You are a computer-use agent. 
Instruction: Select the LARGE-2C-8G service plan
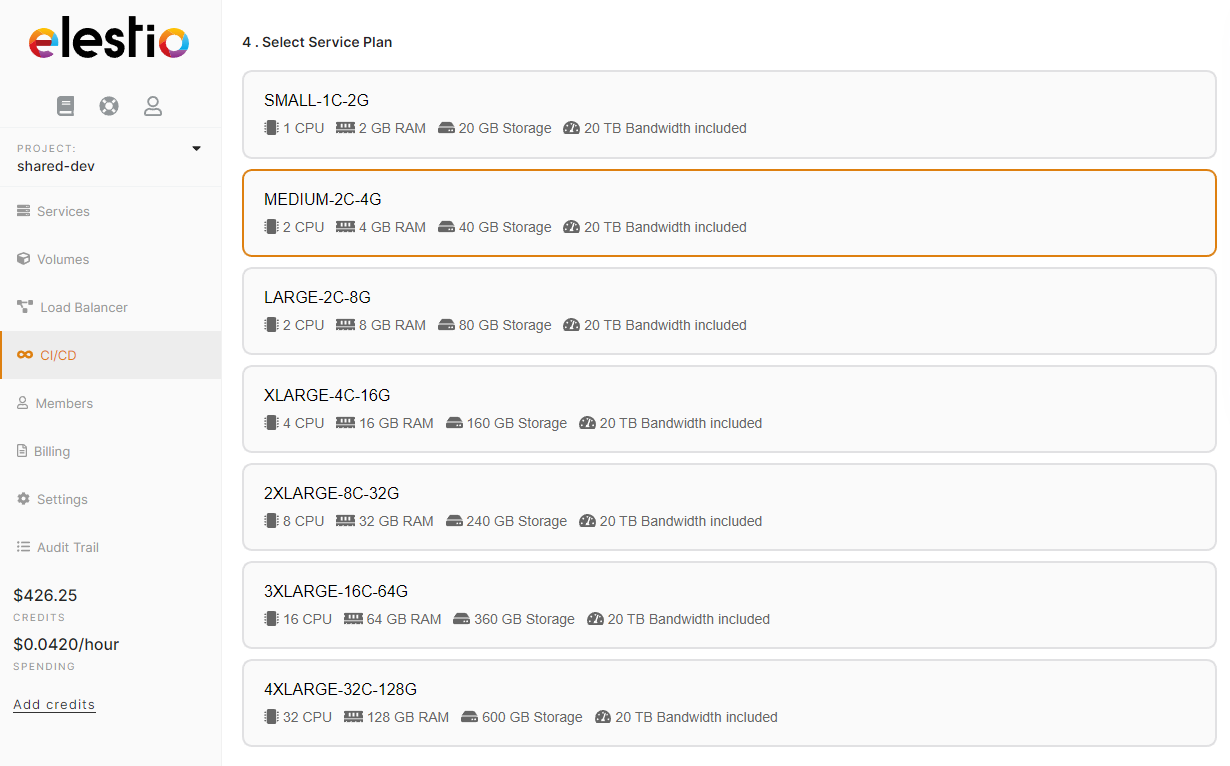point(729,311)
